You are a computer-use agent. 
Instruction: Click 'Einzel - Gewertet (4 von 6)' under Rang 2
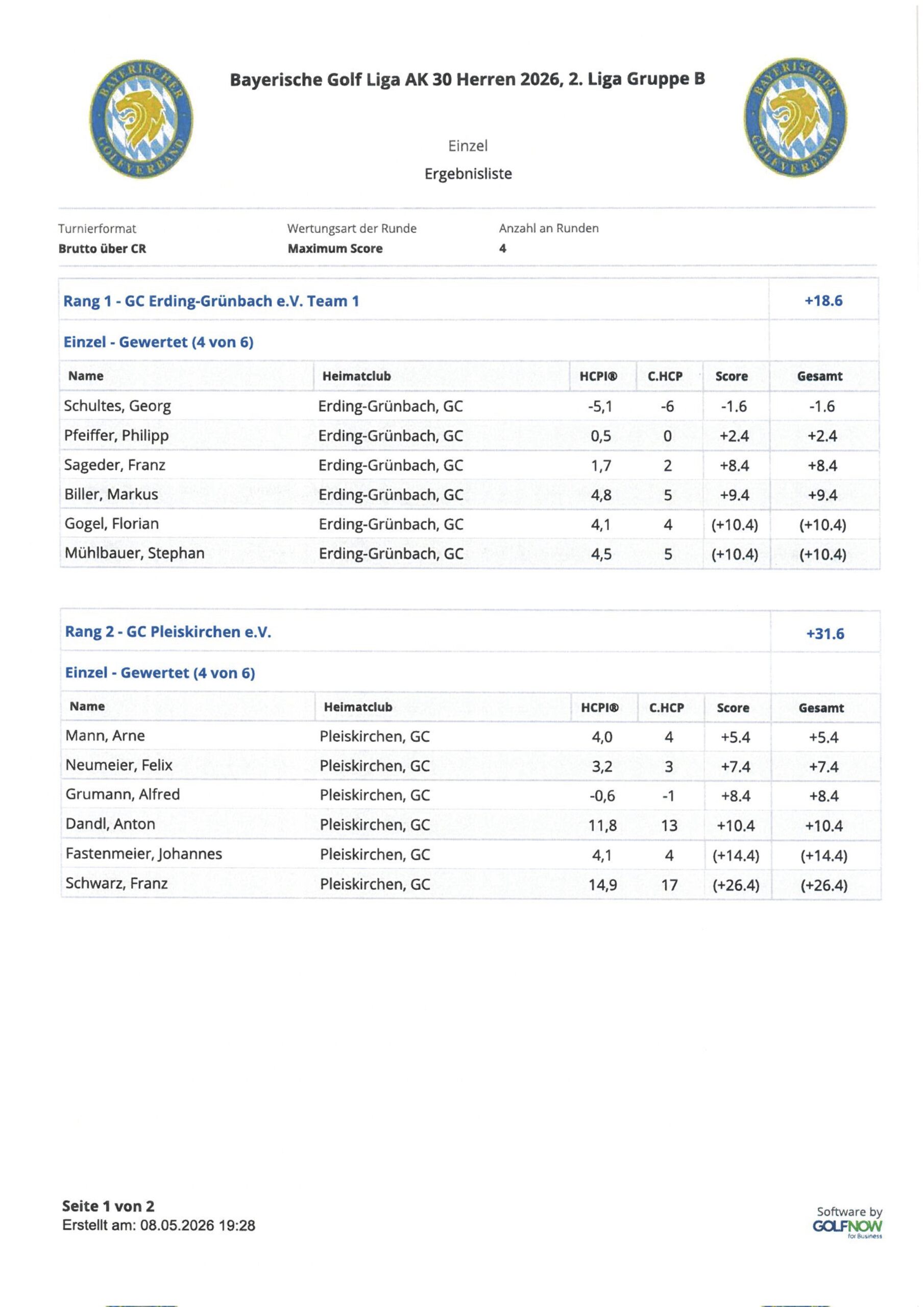point(160,673)
